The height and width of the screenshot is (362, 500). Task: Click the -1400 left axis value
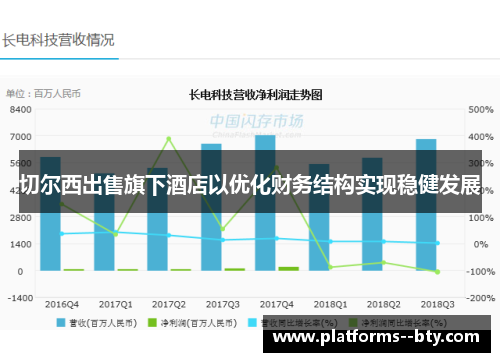(20, 298)
